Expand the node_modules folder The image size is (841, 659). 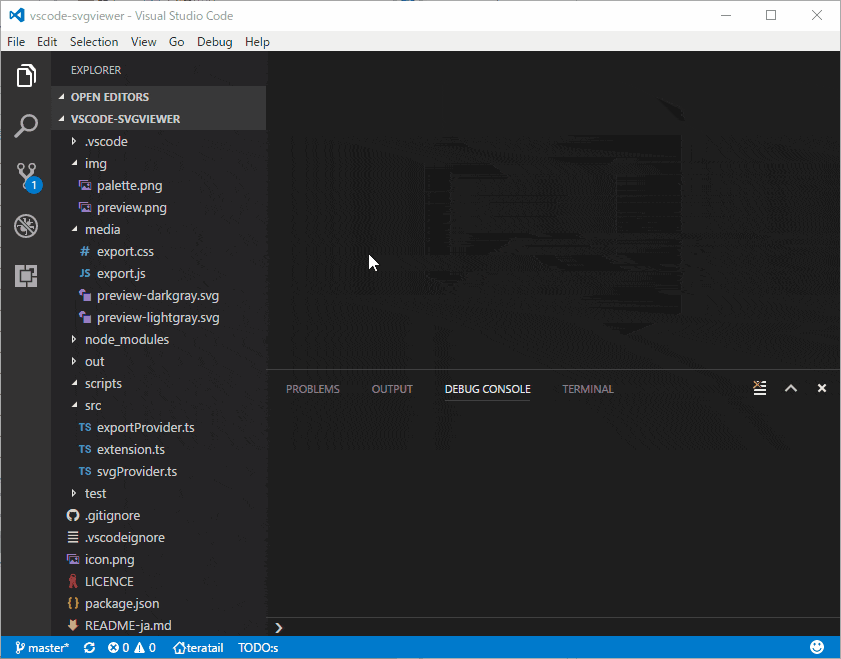click(74, 339)
